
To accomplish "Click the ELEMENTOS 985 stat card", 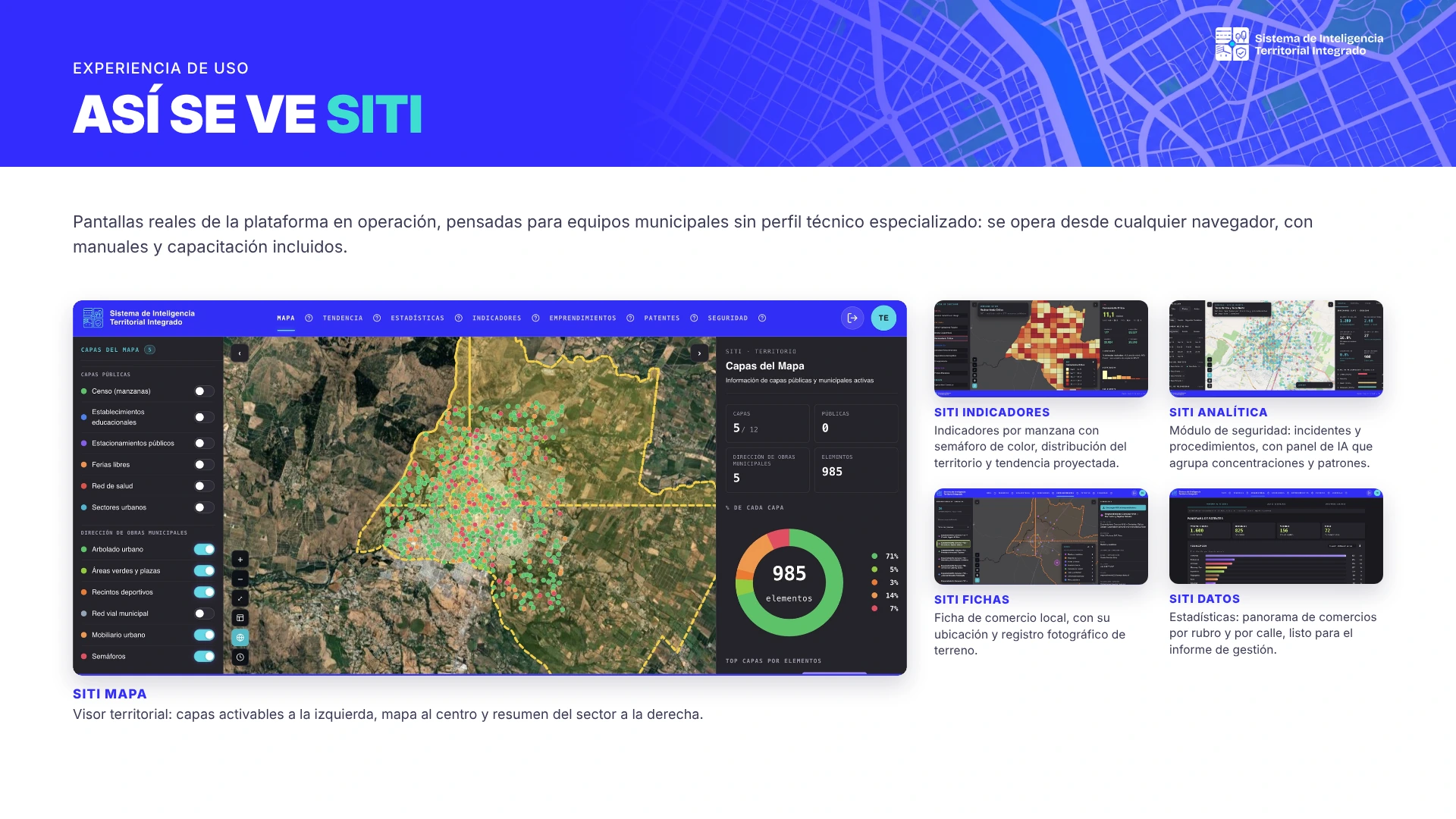I will click(x=856, y=470).
